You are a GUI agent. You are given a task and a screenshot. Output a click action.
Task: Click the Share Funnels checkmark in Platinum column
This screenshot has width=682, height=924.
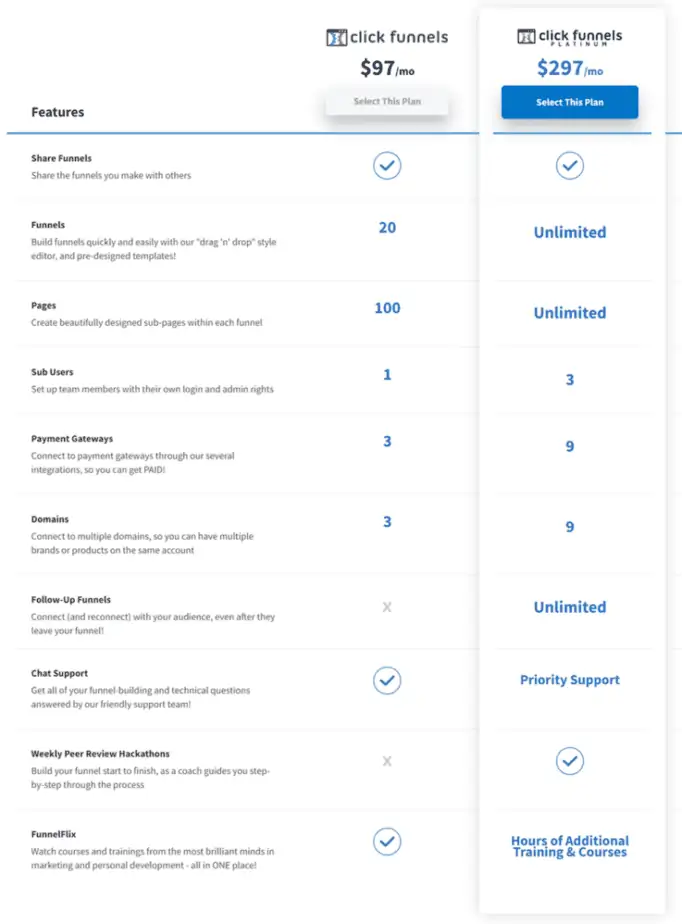569,166
